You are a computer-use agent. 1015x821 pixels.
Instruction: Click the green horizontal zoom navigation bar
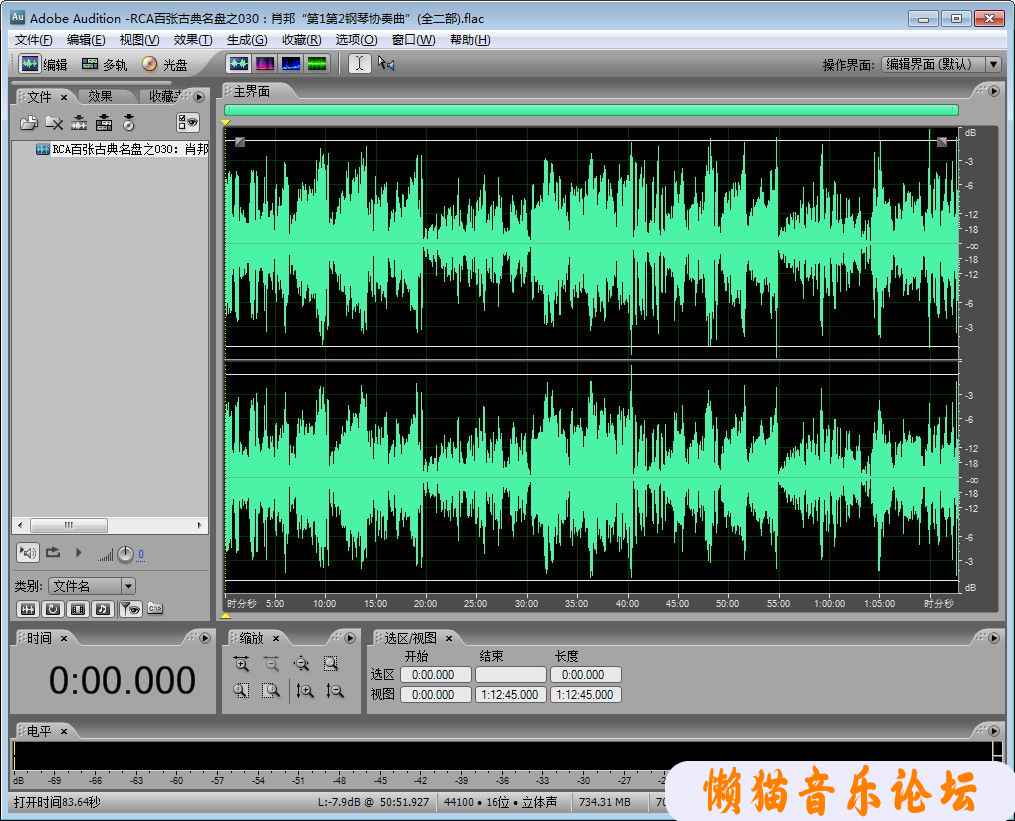coord(591,110)
